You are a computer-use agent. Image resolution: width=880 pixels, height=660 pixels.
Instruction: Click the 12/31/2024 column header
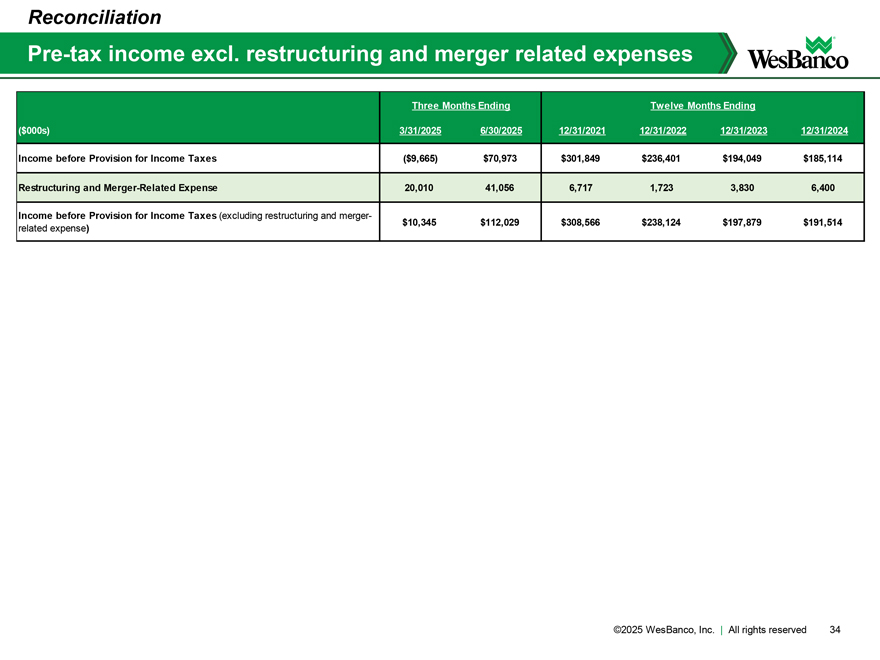coord(824,131)
